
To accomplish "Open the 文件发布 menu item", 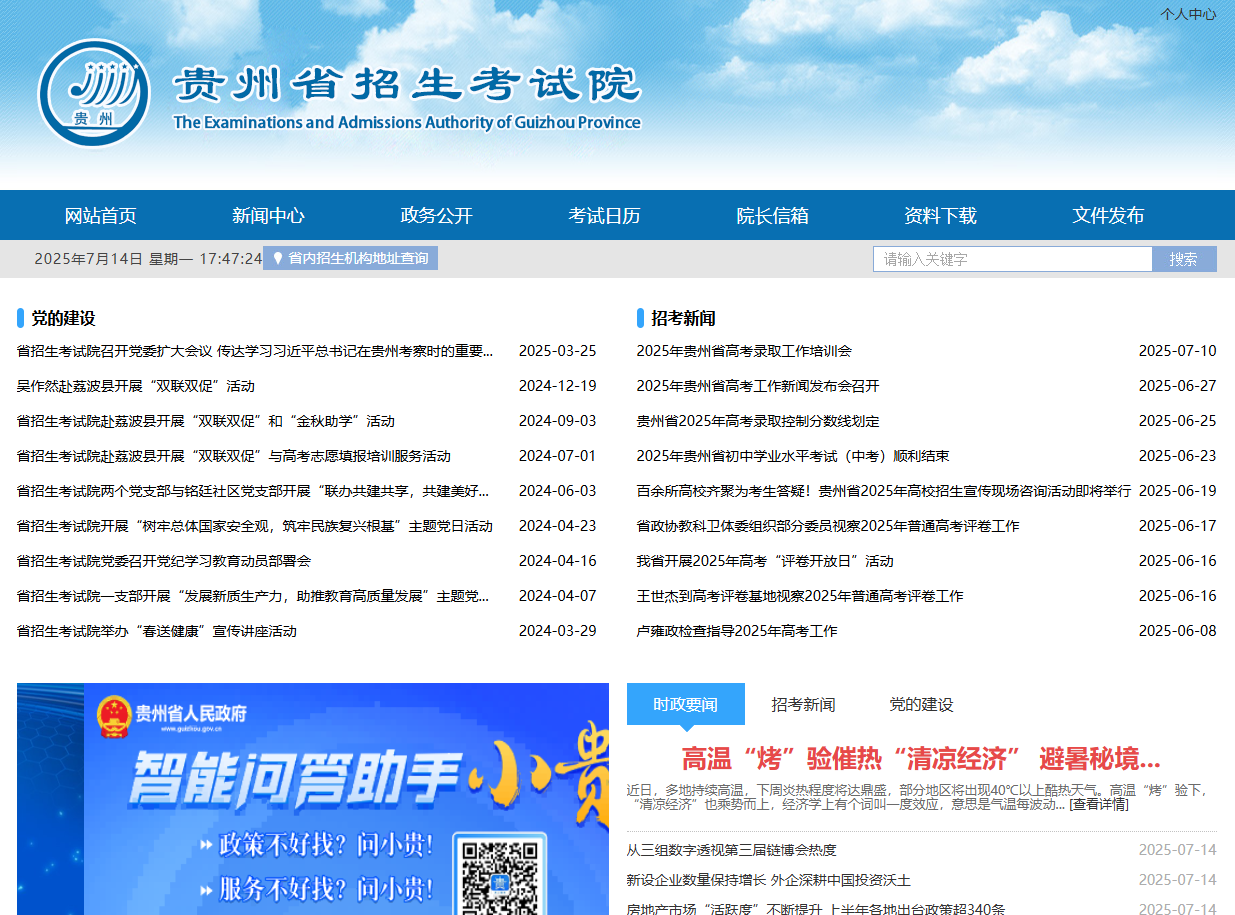I will pyautogui.click(x=1108, y=215).
